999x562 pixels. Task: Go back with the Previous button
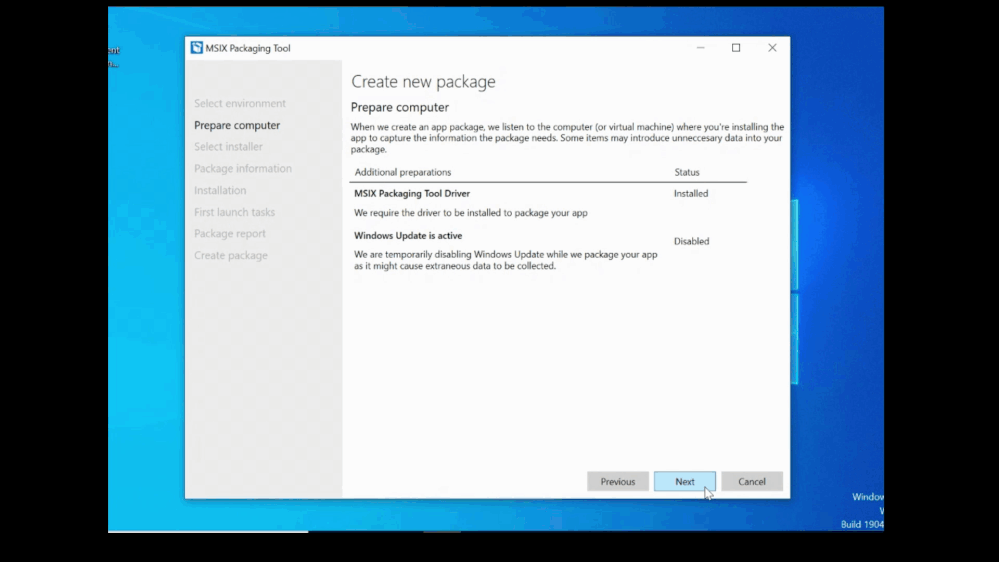pyautogui.click(x=617, y=482)
